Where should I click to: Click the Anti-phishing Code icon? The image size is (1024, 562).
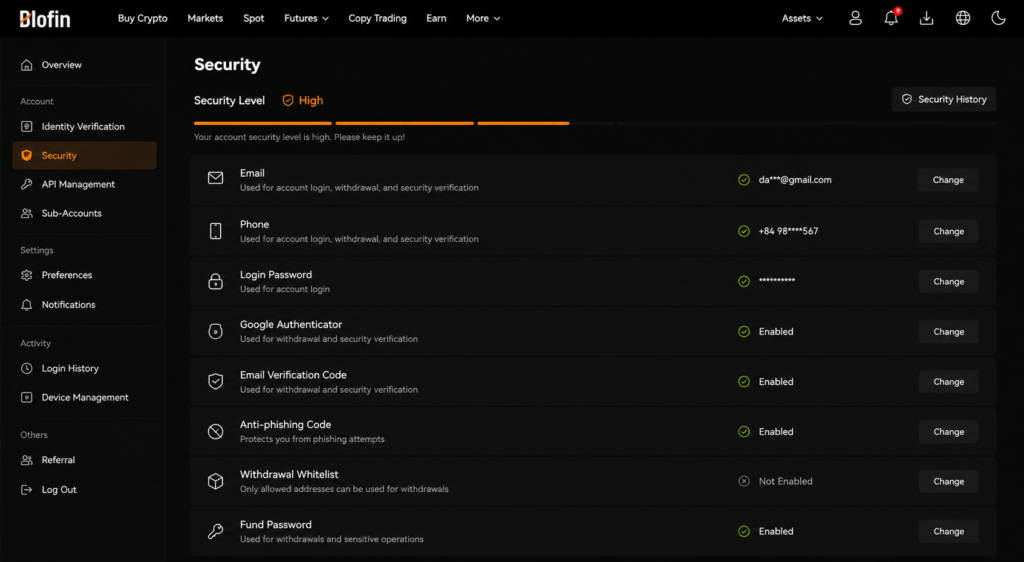pyautogui.click(x=216, y=431)
